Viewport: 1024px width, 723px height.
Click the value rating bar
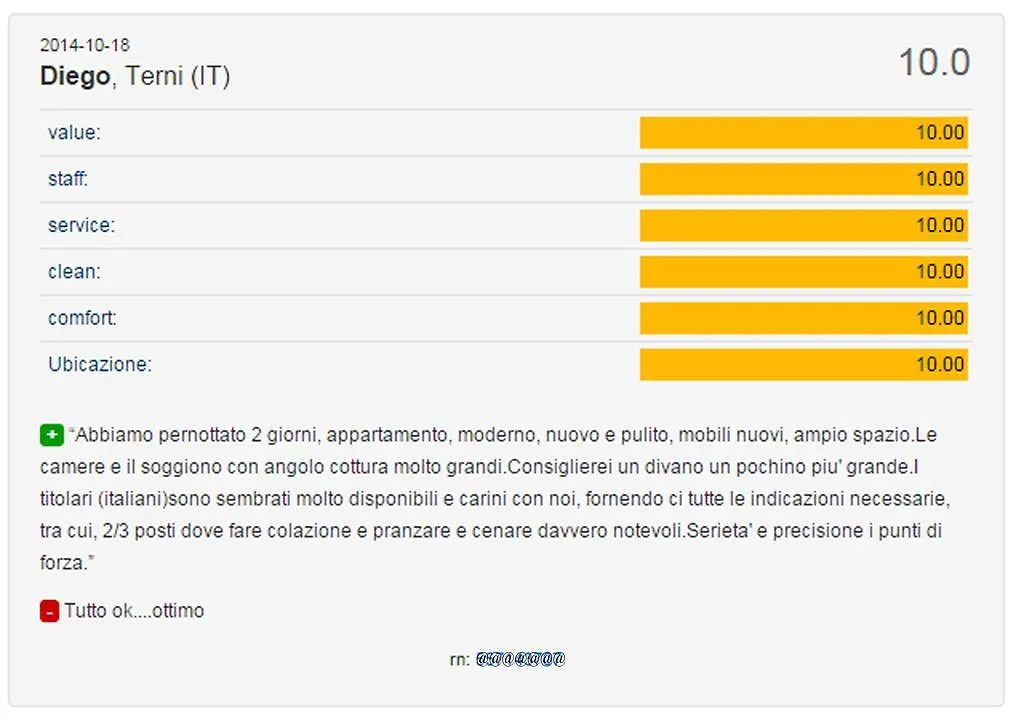coord(803,133)
